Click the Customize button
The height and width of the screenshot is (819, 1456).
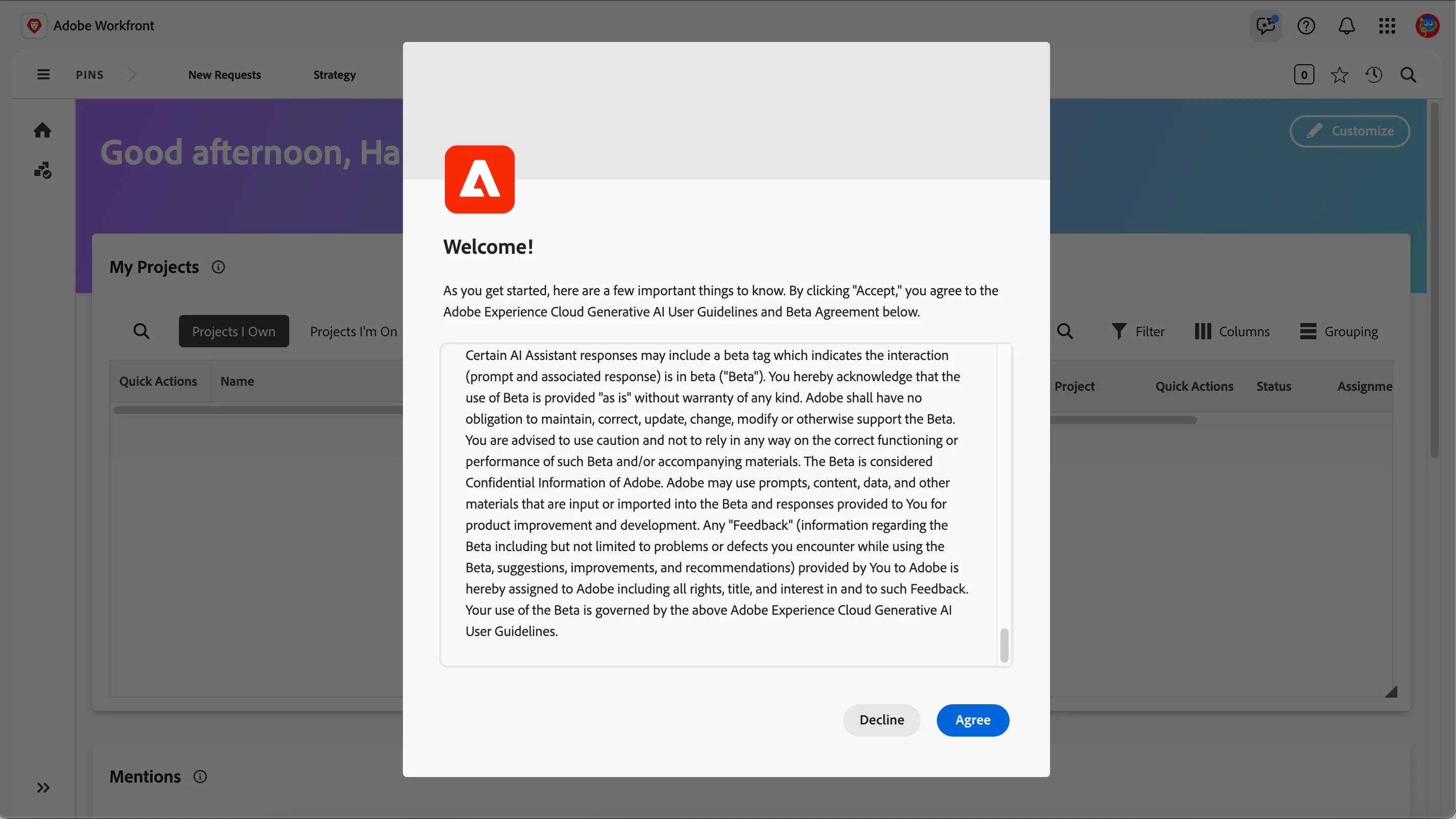tap(1349, 131)
